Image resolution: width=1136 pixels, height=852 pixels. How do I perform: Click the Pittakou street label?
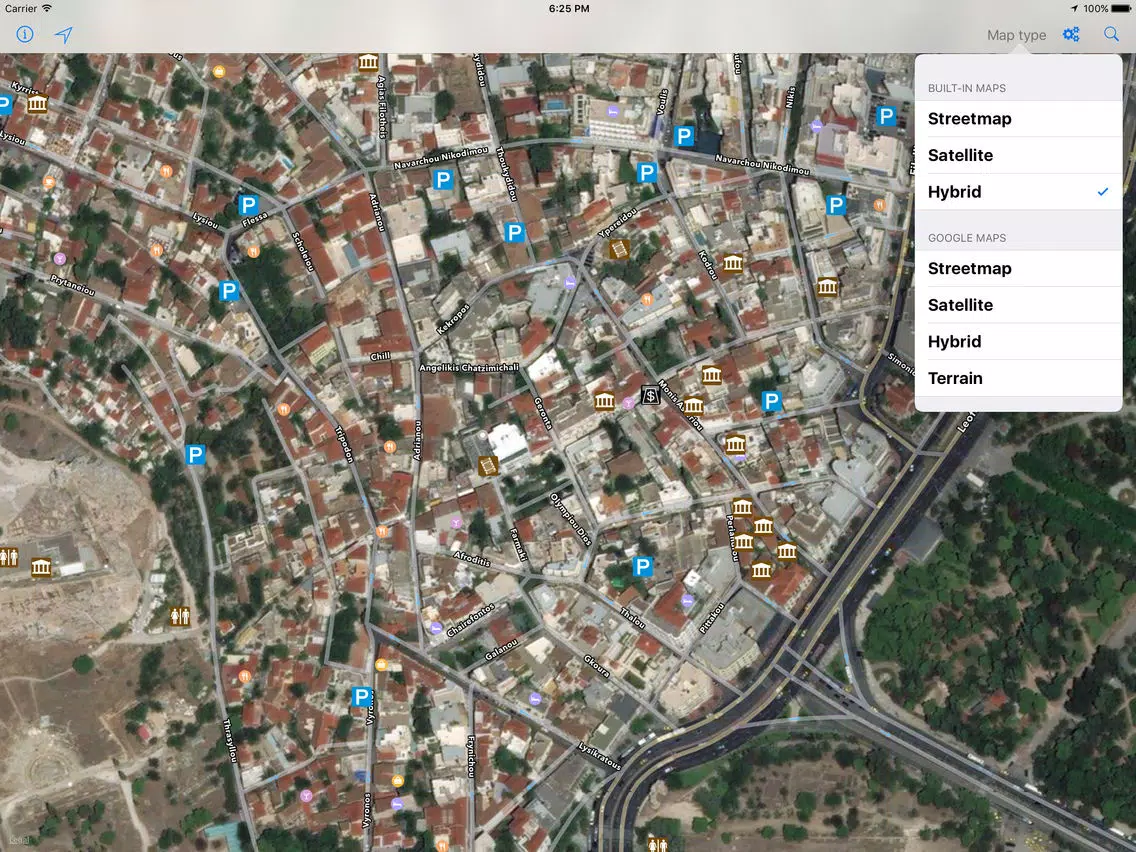tap(711, 619)
